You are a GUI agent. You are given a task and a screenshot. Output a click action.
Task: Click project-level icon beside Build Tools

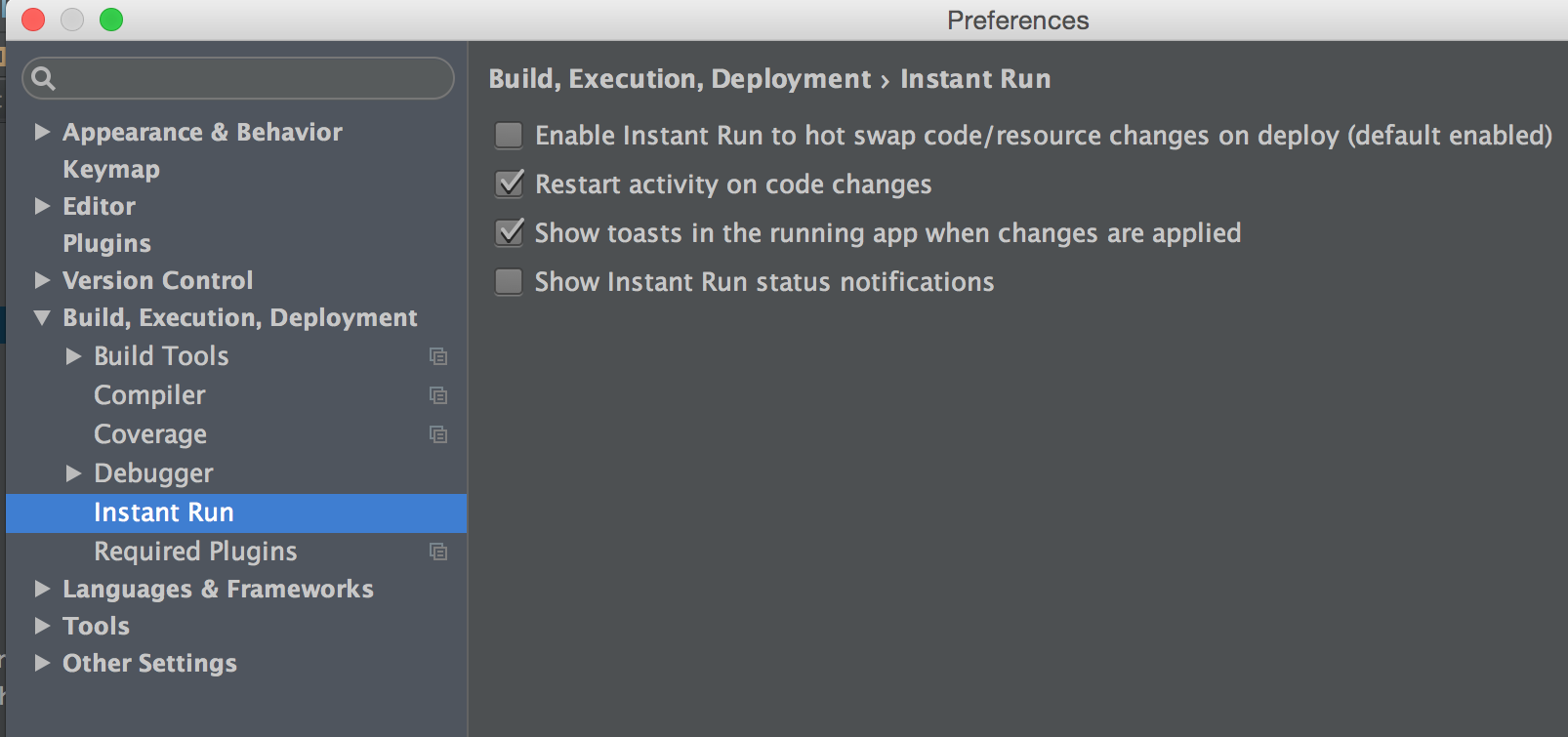click(x=438, y=356)
